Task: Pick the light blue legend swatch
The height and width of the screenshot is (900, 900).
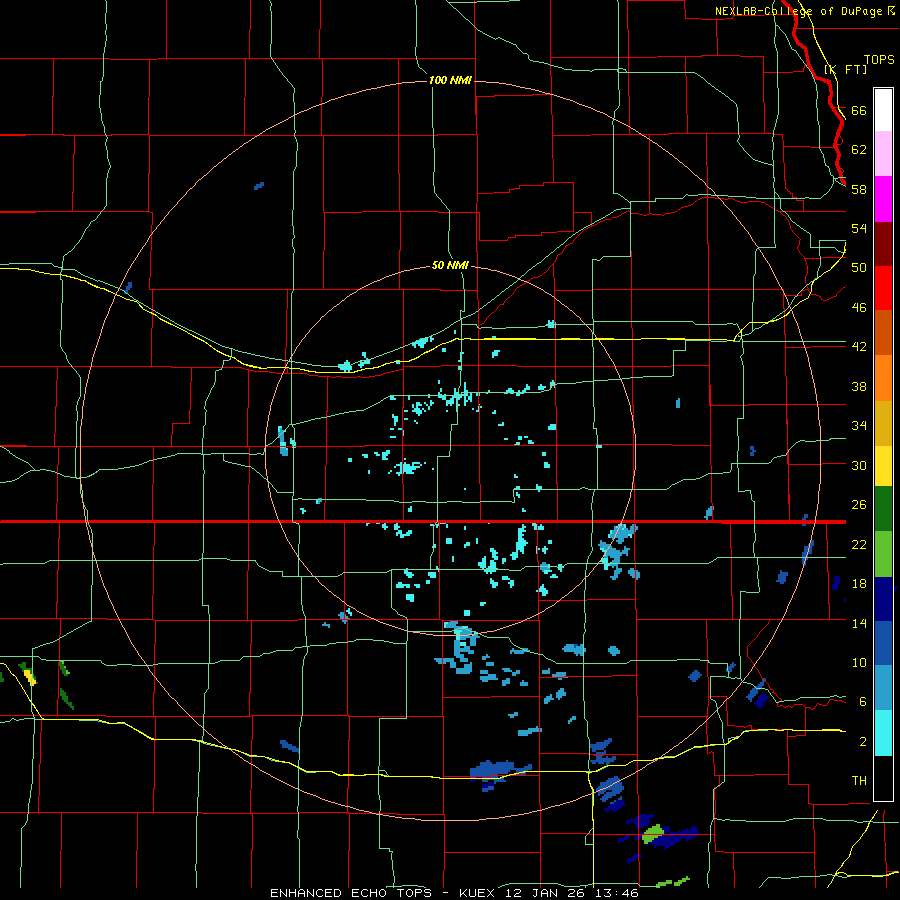Action: click(x=883, y=688)
